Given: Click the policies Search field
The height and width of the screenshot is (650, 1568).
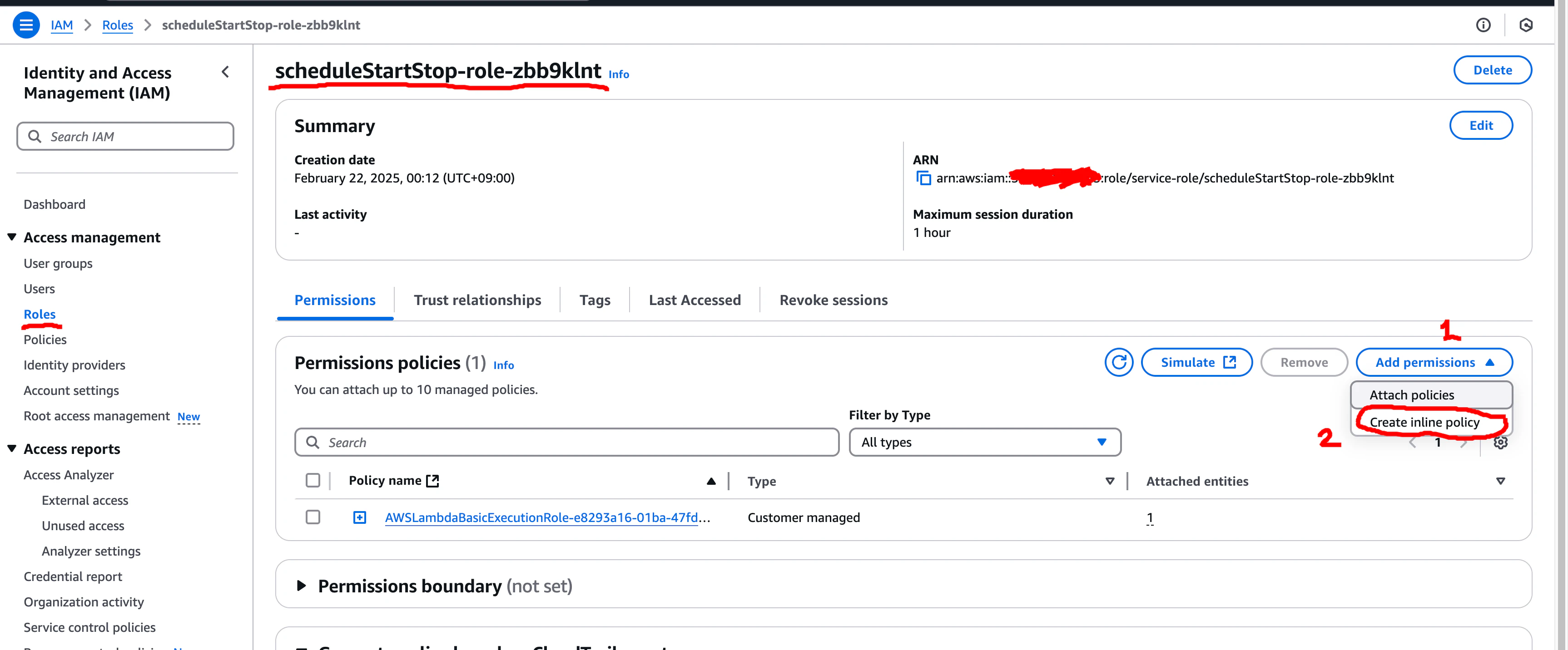Looking at the screenshot, I should tap(567, 442).
